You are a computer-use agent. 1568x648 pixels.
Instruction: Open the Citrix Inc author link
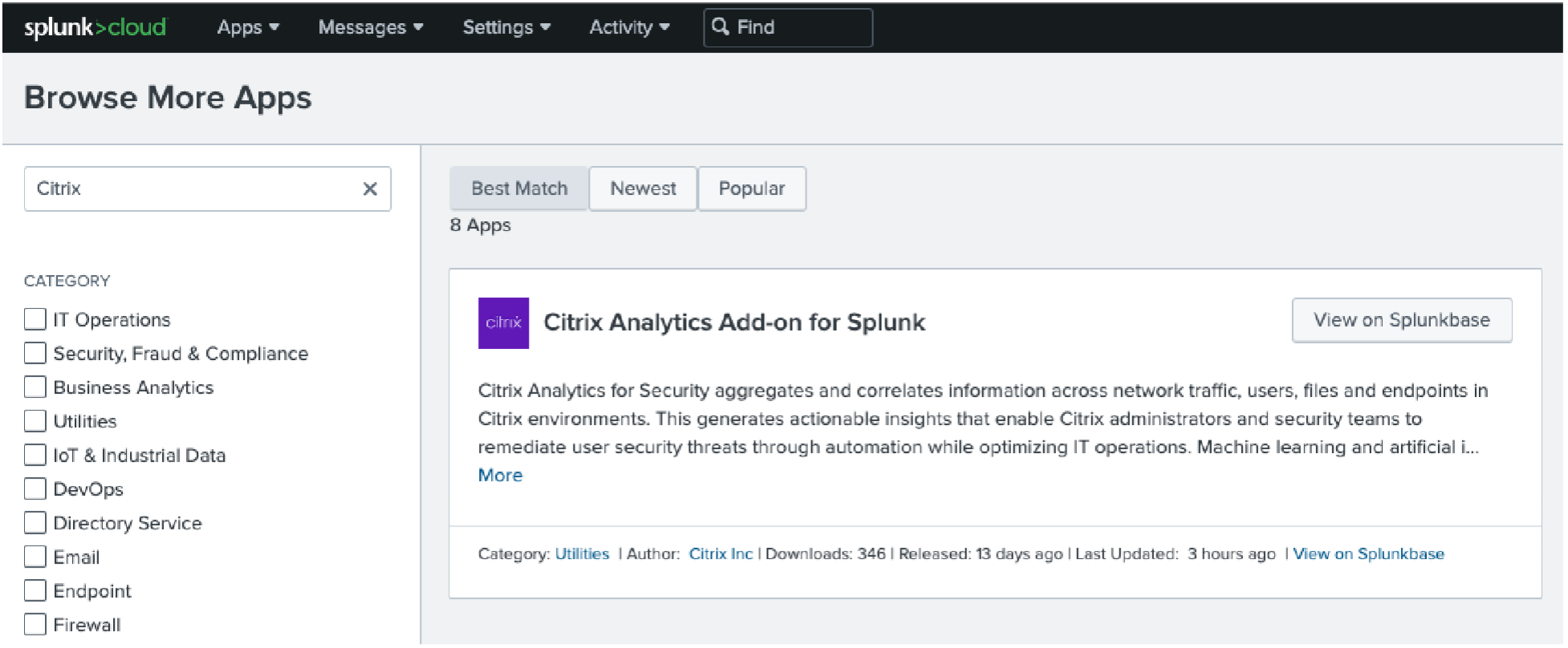coord(721,553)
